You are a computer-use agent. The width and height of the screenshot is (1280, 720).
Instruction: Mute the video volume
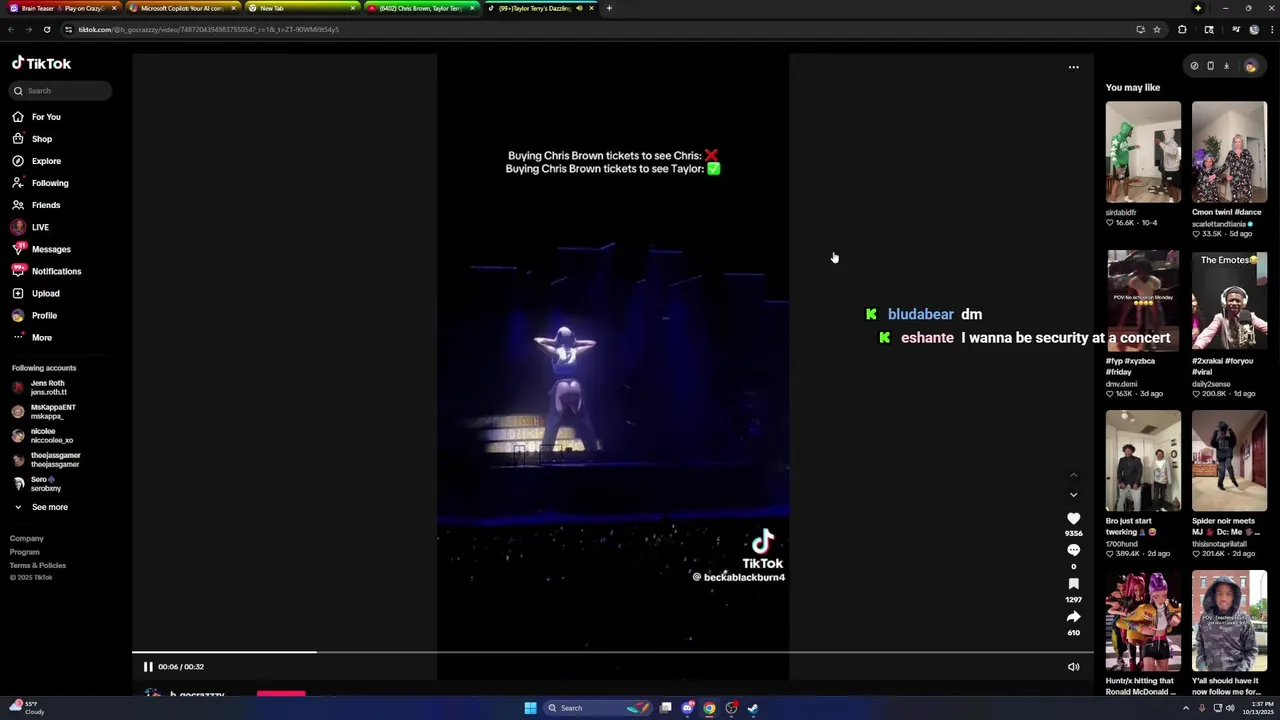click(x=1073, y=667)
